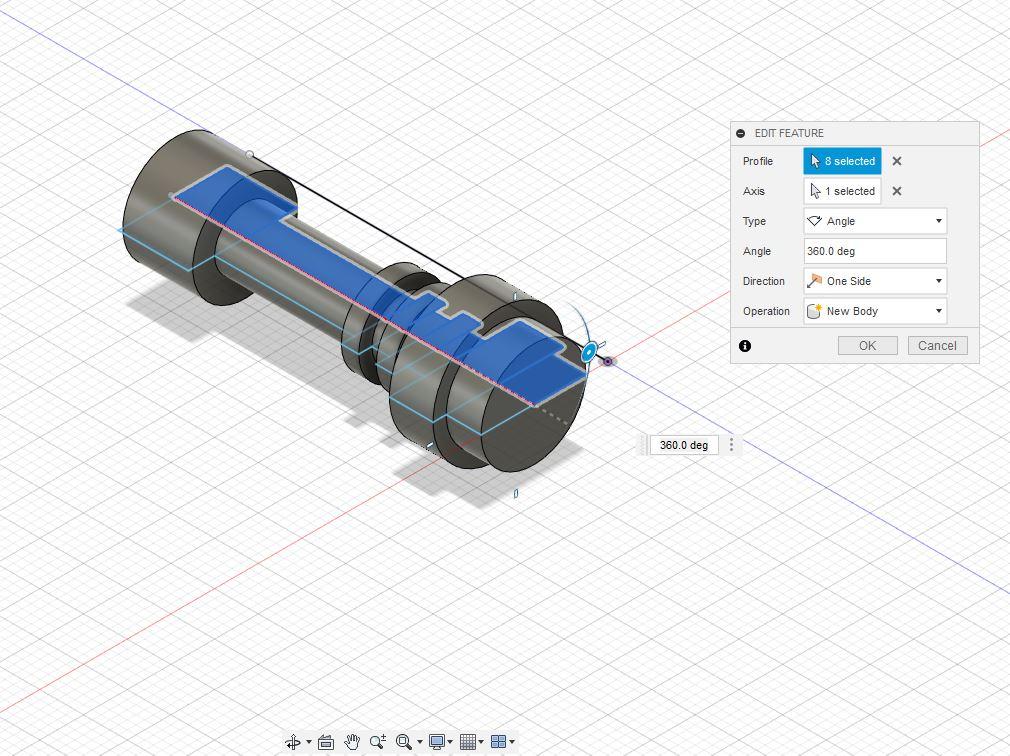
Task: Expand the Display Settings dropdown arrow
Action: pyautogui.click(x=450, y=742)
